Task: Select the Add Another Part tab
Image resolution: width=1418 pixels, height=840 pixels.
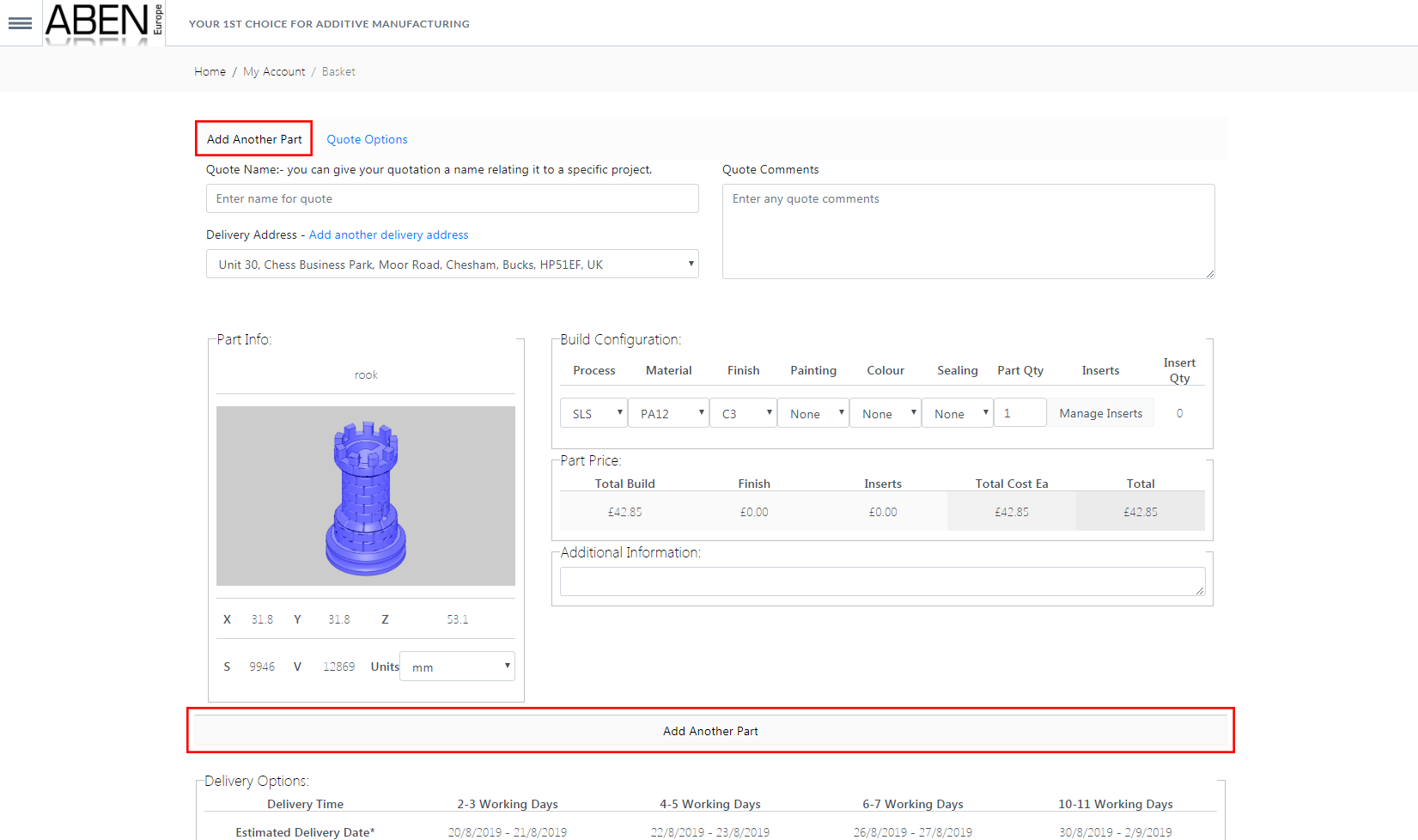Action: point(254,139)
